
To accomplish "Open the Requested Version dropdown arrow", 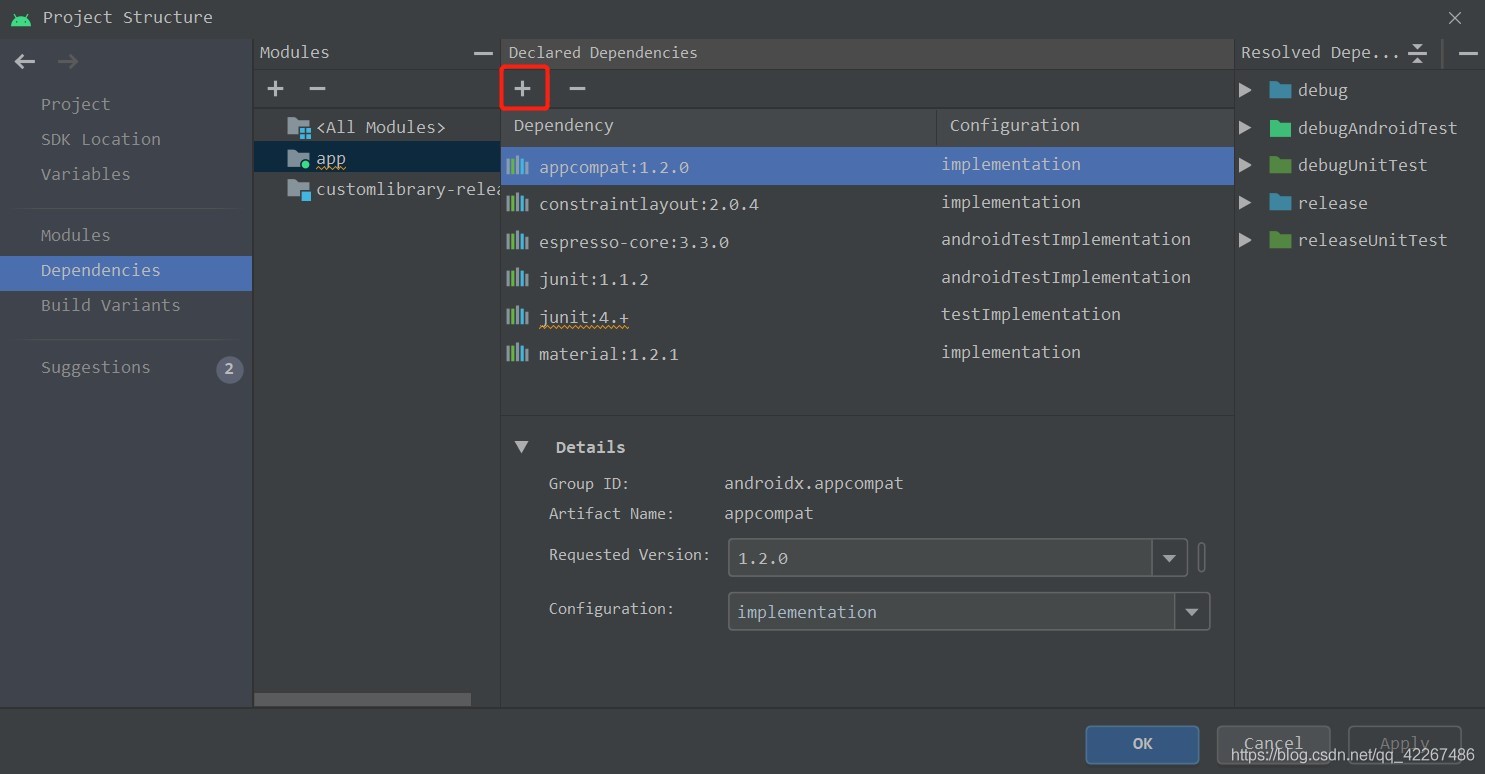I will (x=1169, y=558).
